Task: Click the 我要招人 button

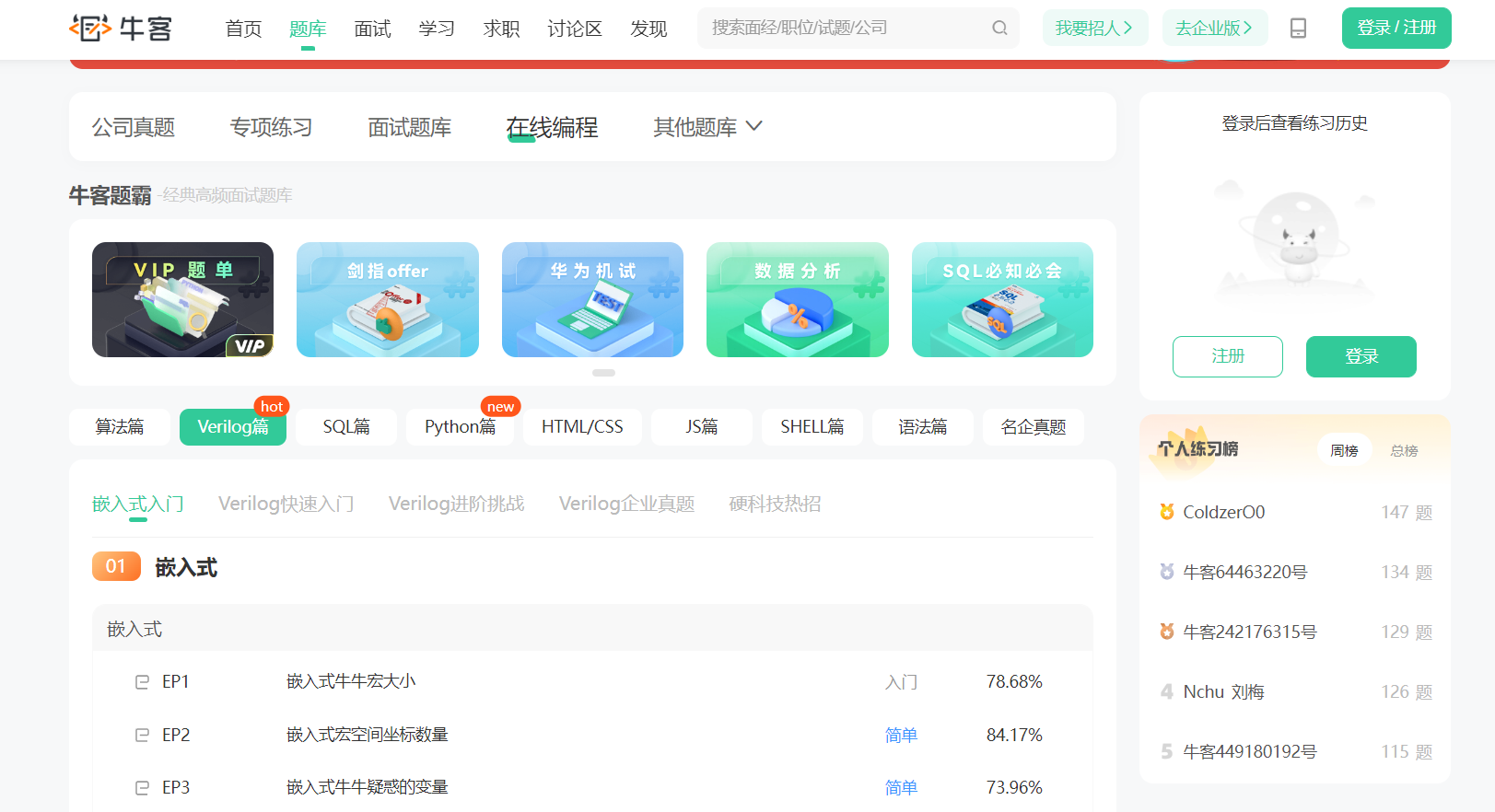Action: pyautogui.click(x=1095, y=29)
